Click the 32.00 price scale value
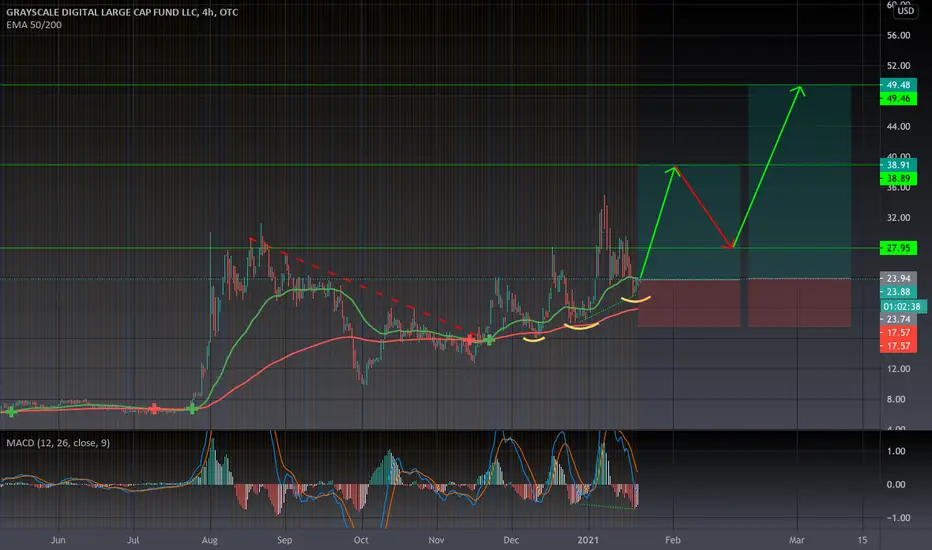 898,218
